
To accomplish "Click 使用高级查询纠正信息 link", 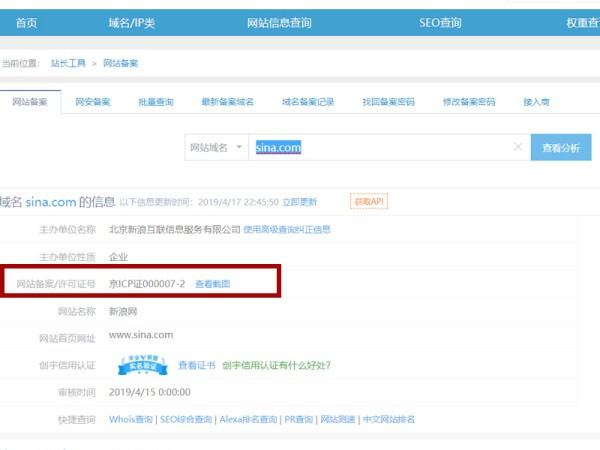I will 287,229.
